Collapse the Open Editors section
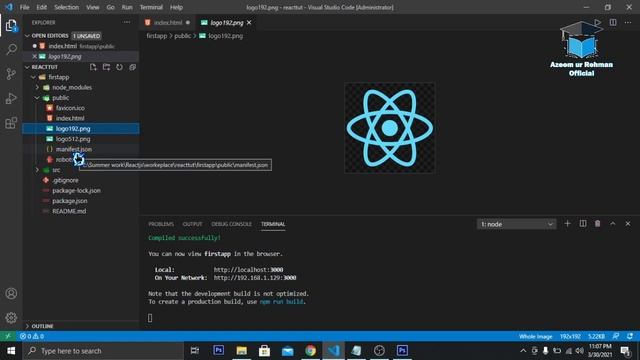640x360 pixels. click(27, 36)
